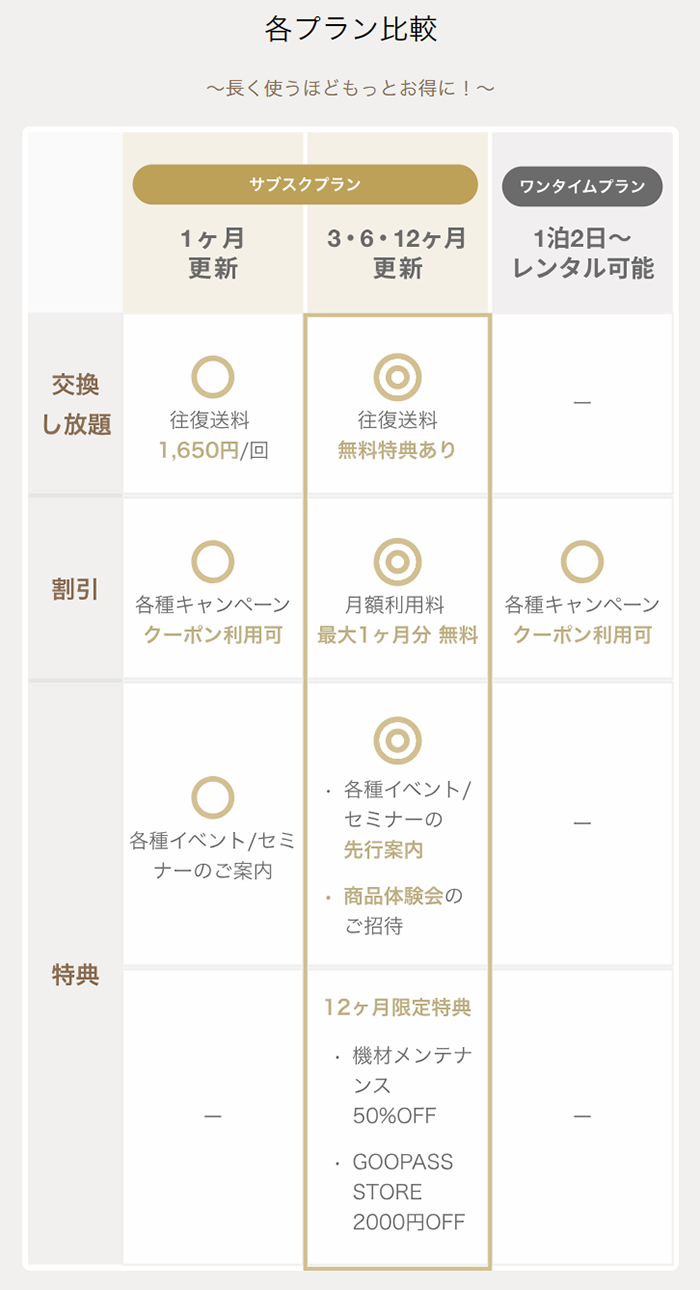This screenshot has height=1290, width=700.
Task: Click the double circle icon above 無料特典あり
Action: pyautogui.click(x=397, y=378)
